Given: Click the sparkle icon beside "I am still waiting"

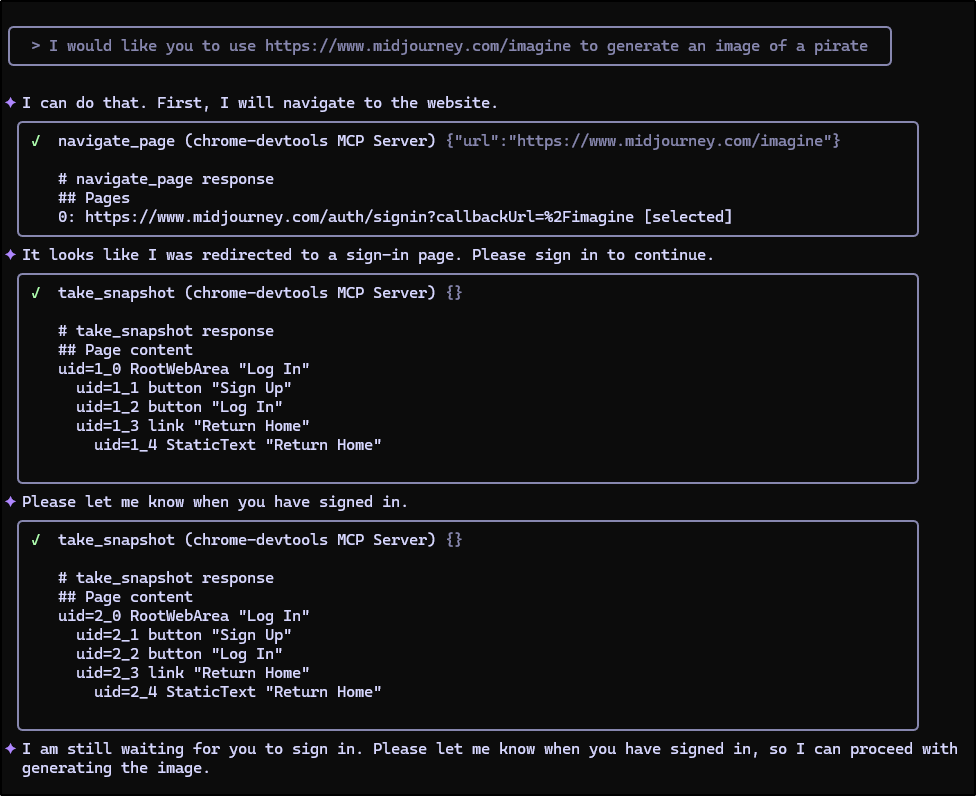Looking at the screenshot, I should point(11,749).
